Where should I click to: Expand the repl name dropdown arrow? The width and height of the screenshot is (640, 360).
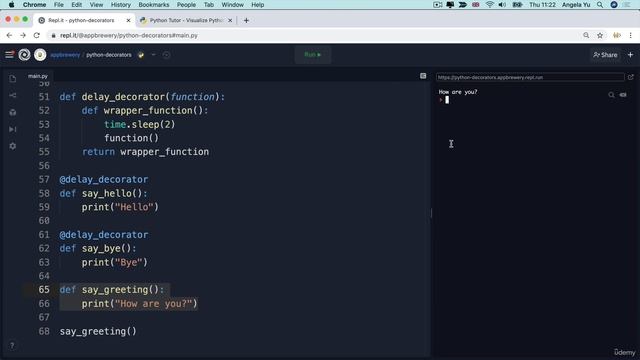click(153, 55)
